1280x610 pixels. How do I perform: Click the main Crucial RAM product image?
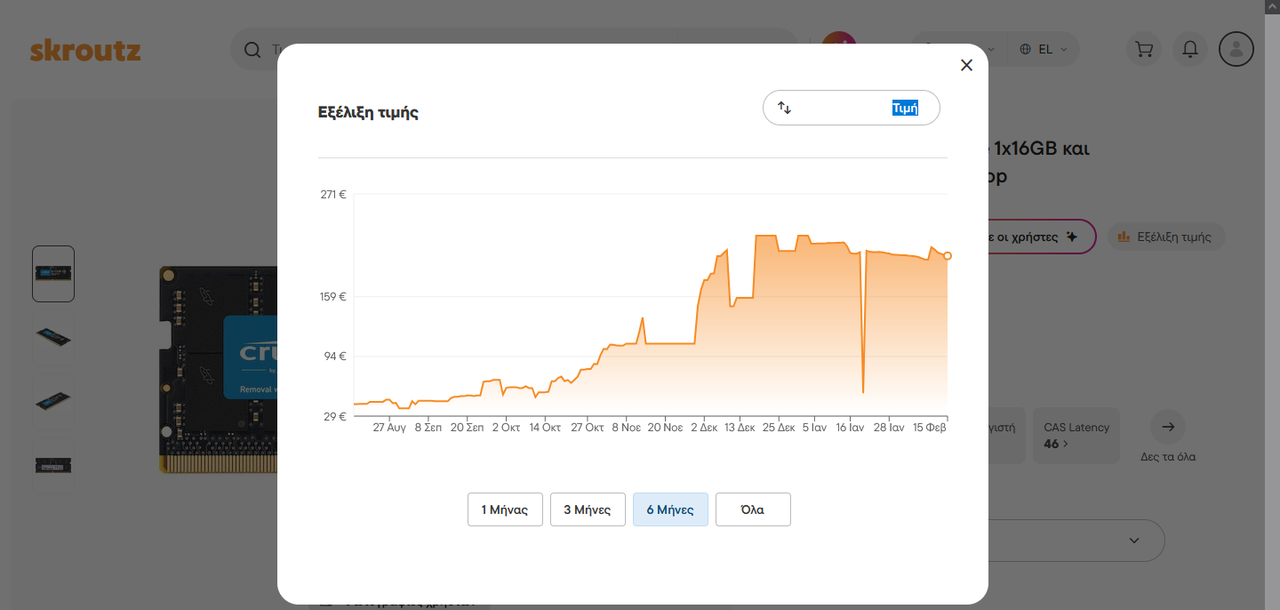[x=218, y=369]
